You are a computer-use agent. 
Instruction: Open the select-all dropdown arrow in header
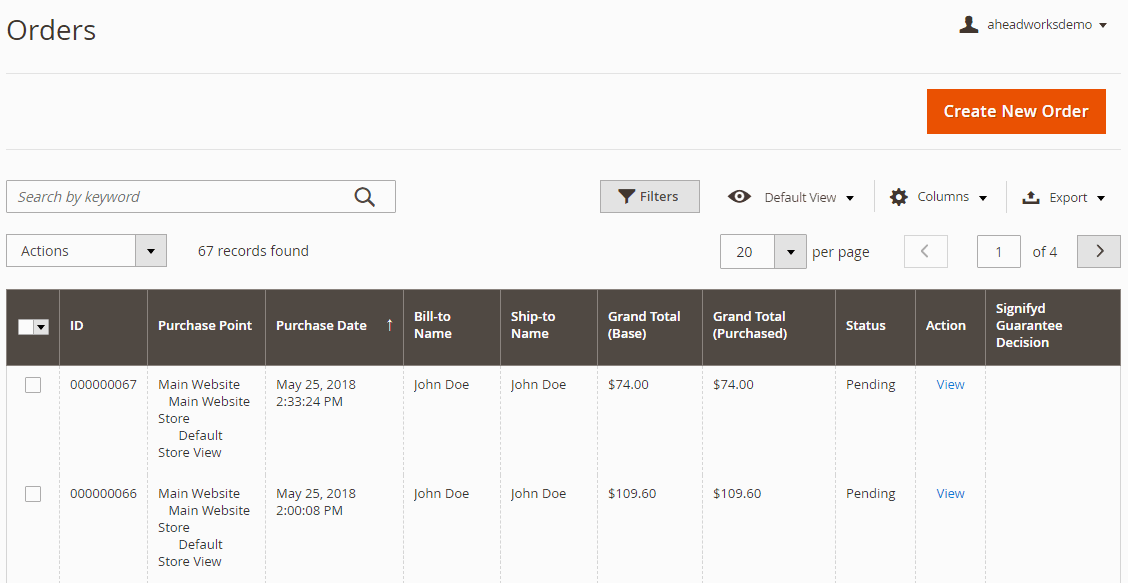[x=42, y=327]
